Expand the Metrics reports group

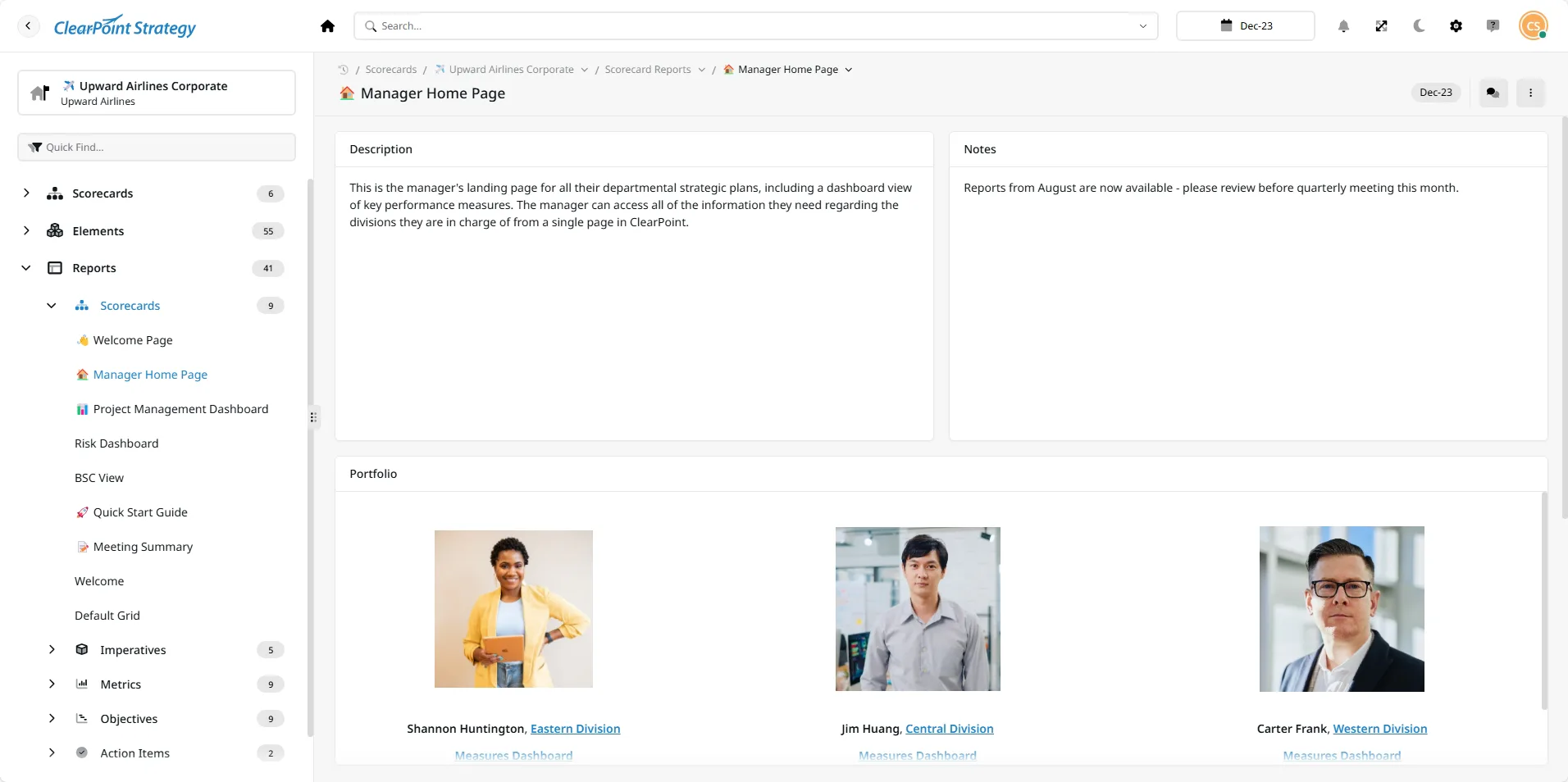click(52, 684)
